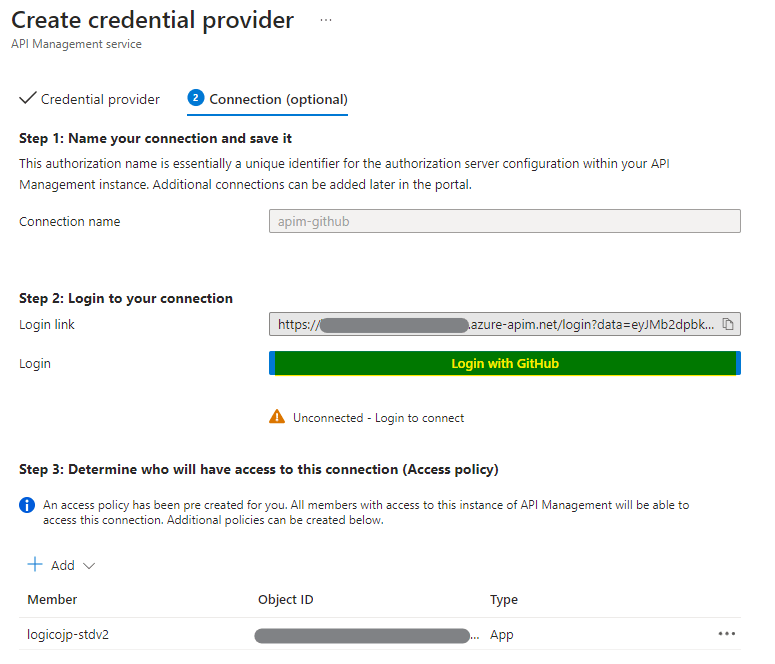Click the blue info icon for access policy
Screen dimensions: 775x664
click(x=28, y=506)
